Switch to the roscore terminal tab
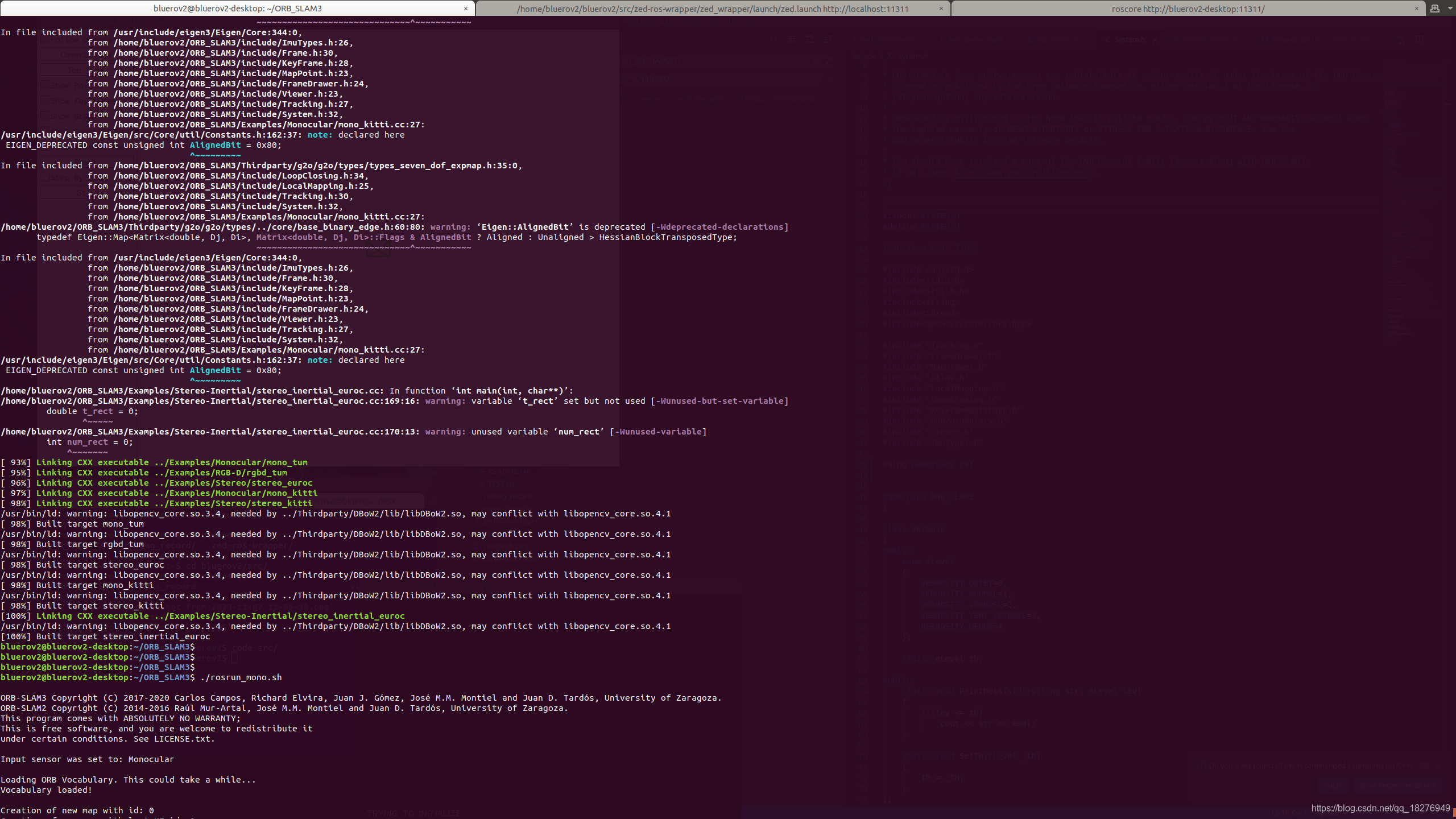The height and width of the screenshot is (819, 1456). (x=1188, y=9)
